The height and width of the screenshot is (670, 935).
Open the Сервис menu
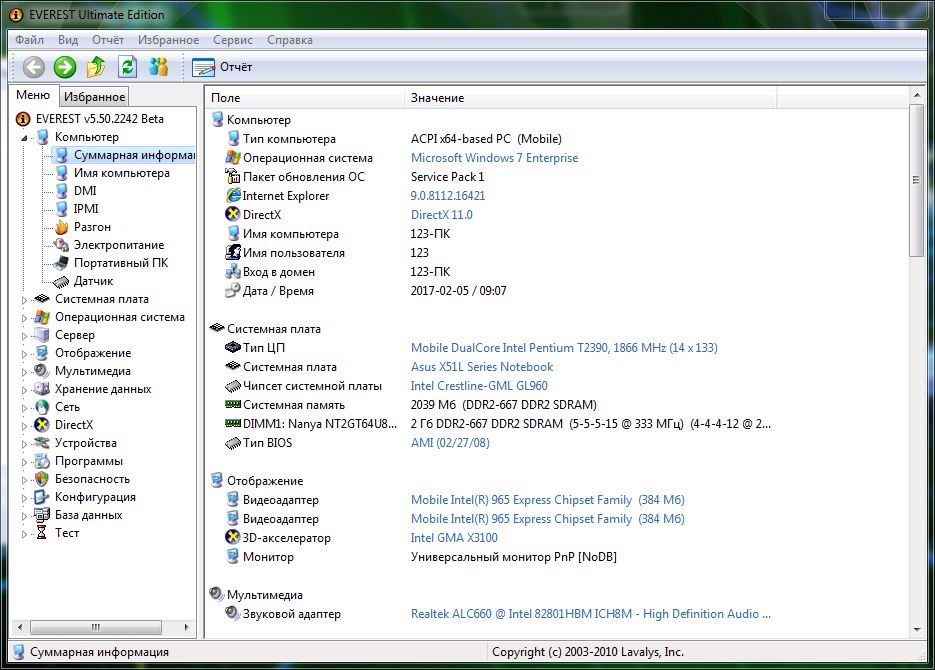[233, 40]
